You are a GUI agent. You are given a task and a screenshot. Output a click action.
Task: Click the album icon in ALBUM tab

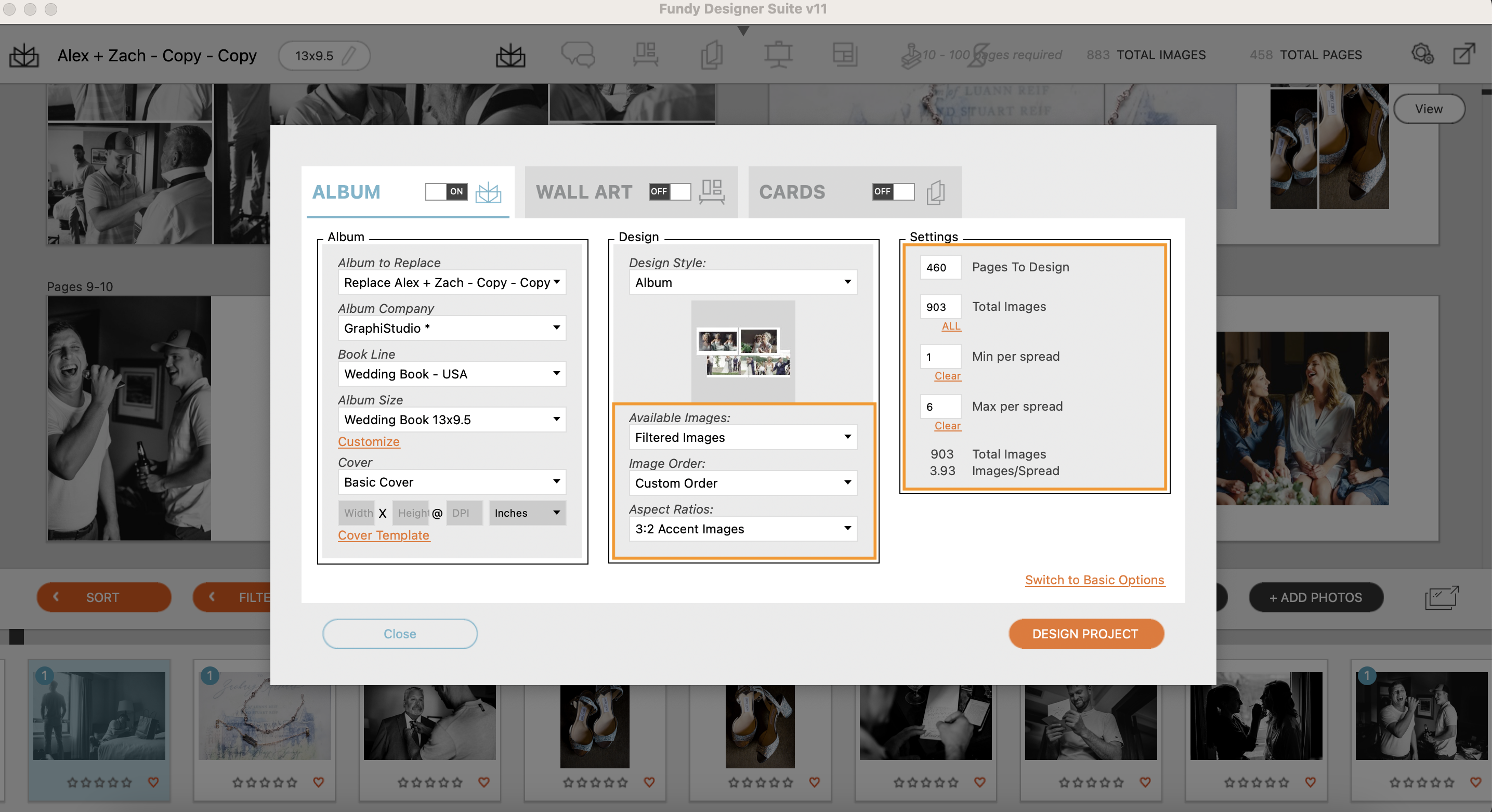pyautogui.click(x=488, y=192)
